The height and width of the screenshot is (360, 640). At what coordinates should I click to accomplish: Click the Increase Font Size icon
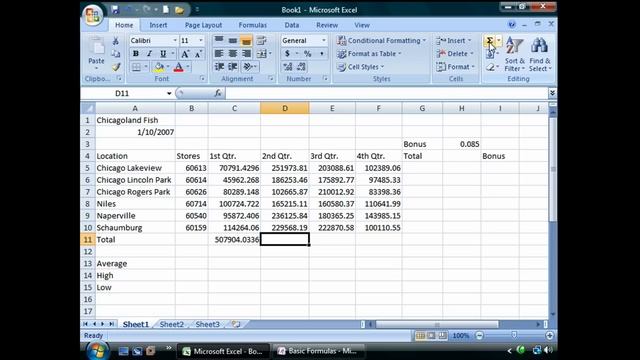[185, 54]
